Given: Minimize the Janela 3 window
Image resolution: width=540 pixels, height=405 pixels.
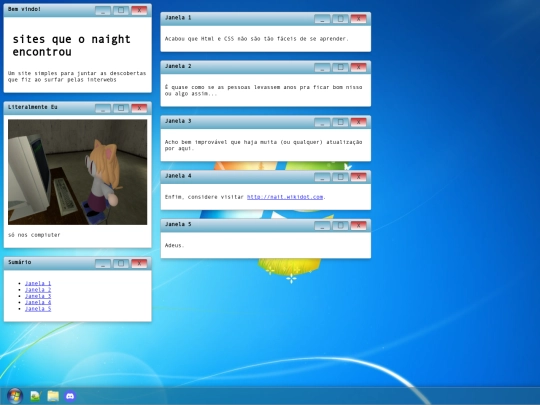Looking at the screenshot, I should coord(322,122).
